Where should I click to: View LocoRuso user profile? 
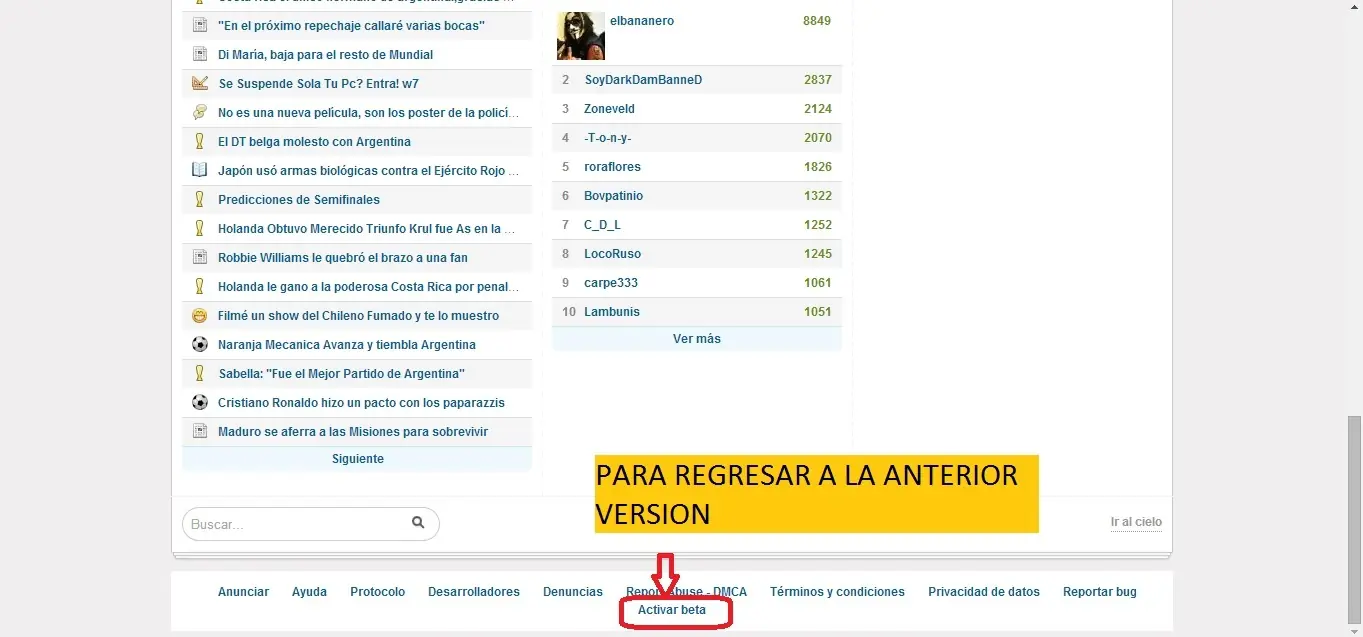[x=612, y=253]
